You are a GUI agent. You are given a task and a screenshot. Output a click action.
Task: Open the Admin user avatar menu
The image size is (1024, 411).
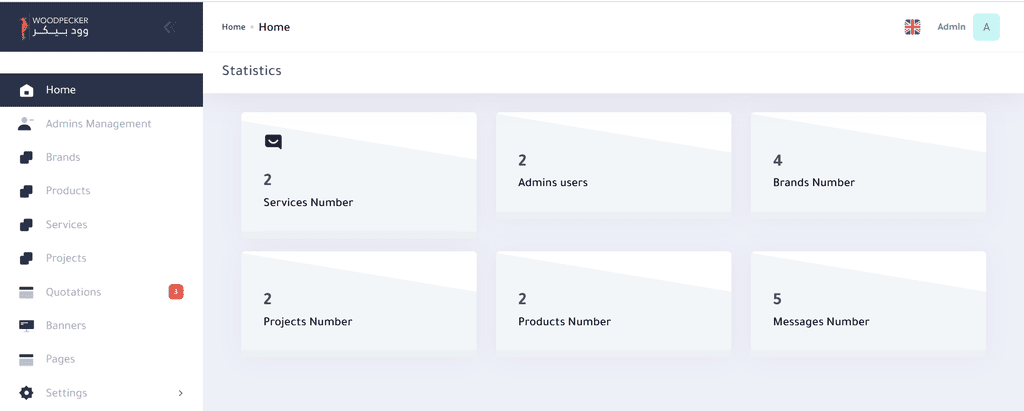click(986, 27)
